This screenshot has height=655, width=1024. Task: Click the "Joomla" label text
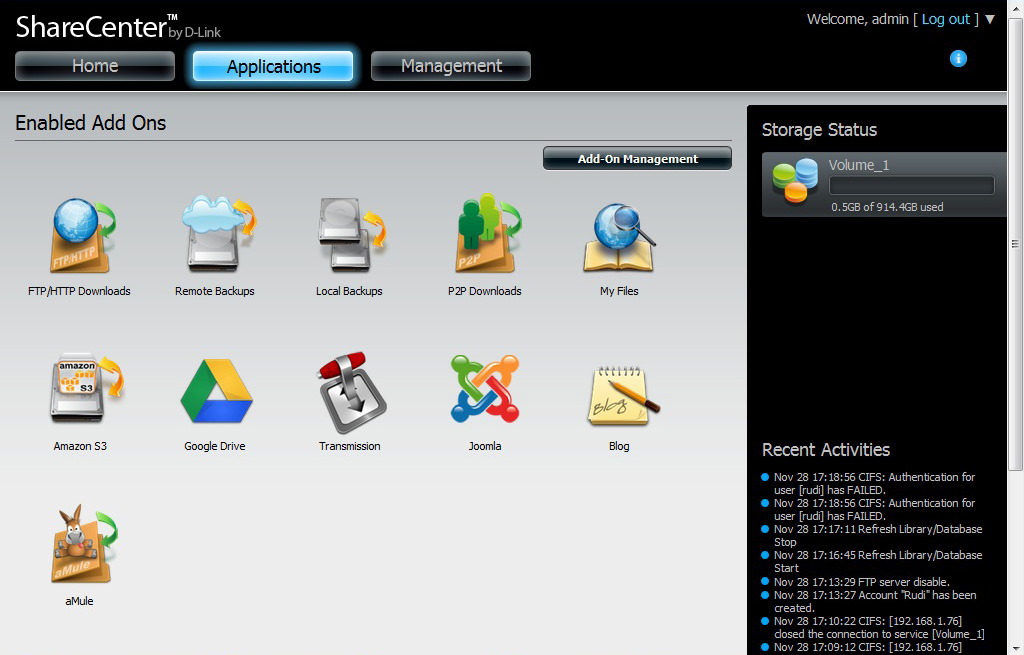(x=485, y=446)
